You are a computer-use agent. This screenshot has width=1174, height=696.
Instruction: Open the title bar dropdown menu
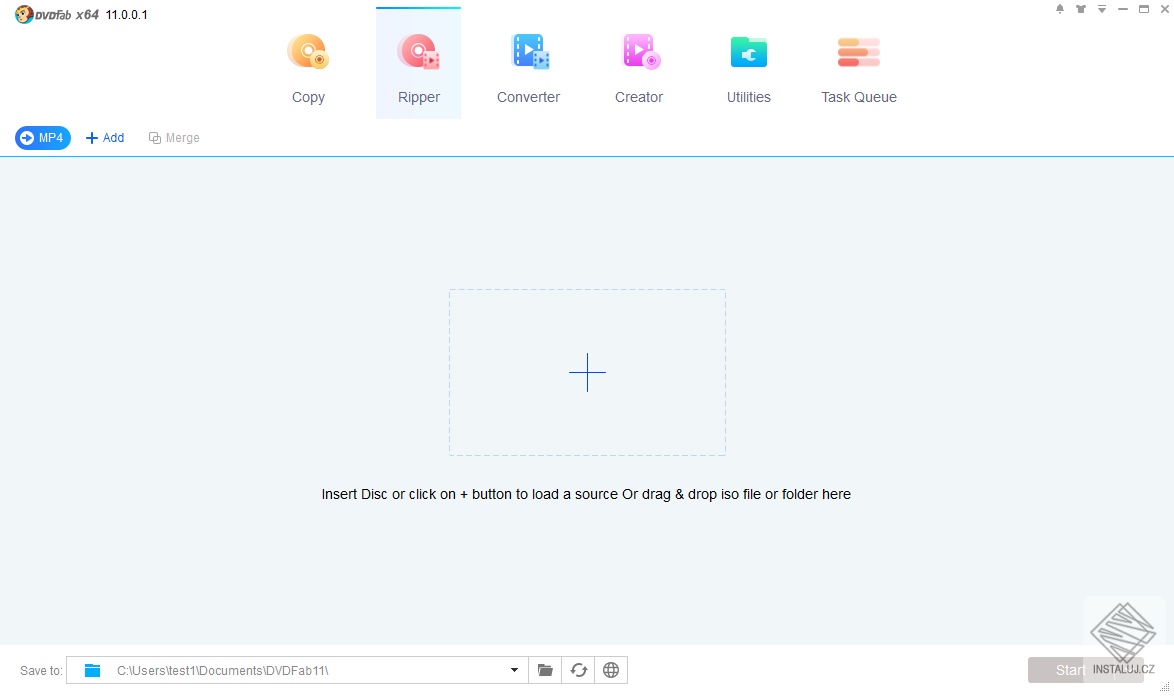tap(1101, 9)
